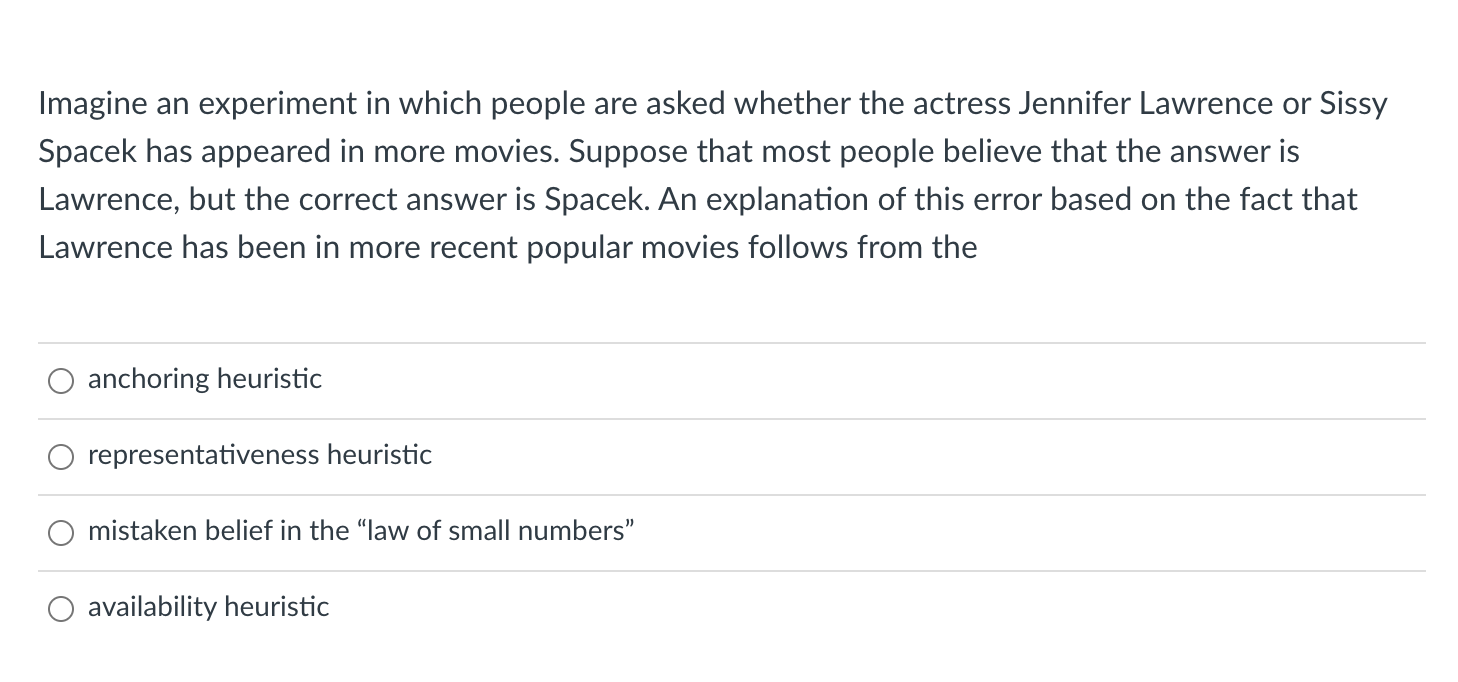Click the words "recent popular movies"

pyautogui.click(x=558, y=248)
